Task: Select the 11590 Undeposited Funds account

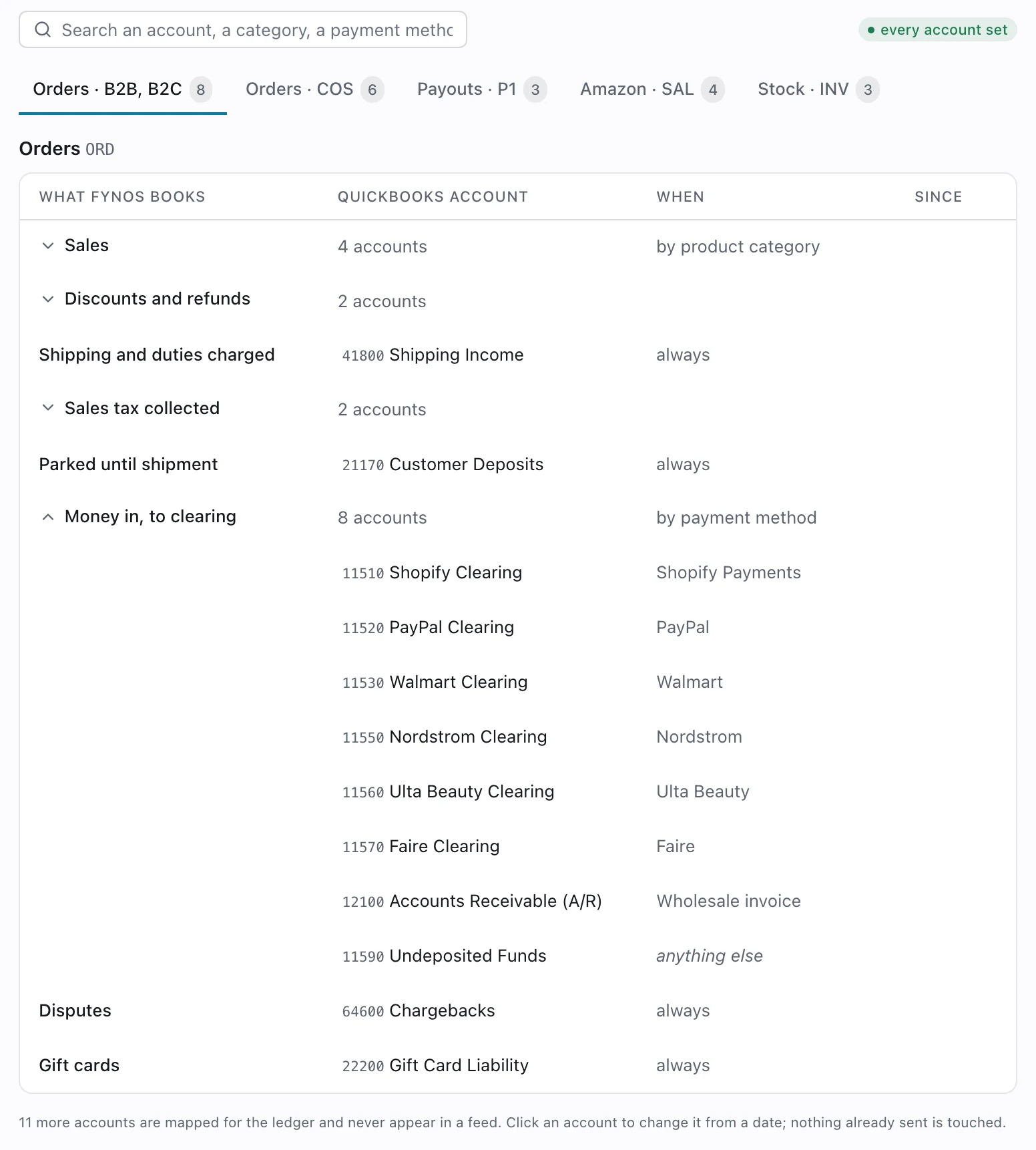Action: [x=444, y=956]
